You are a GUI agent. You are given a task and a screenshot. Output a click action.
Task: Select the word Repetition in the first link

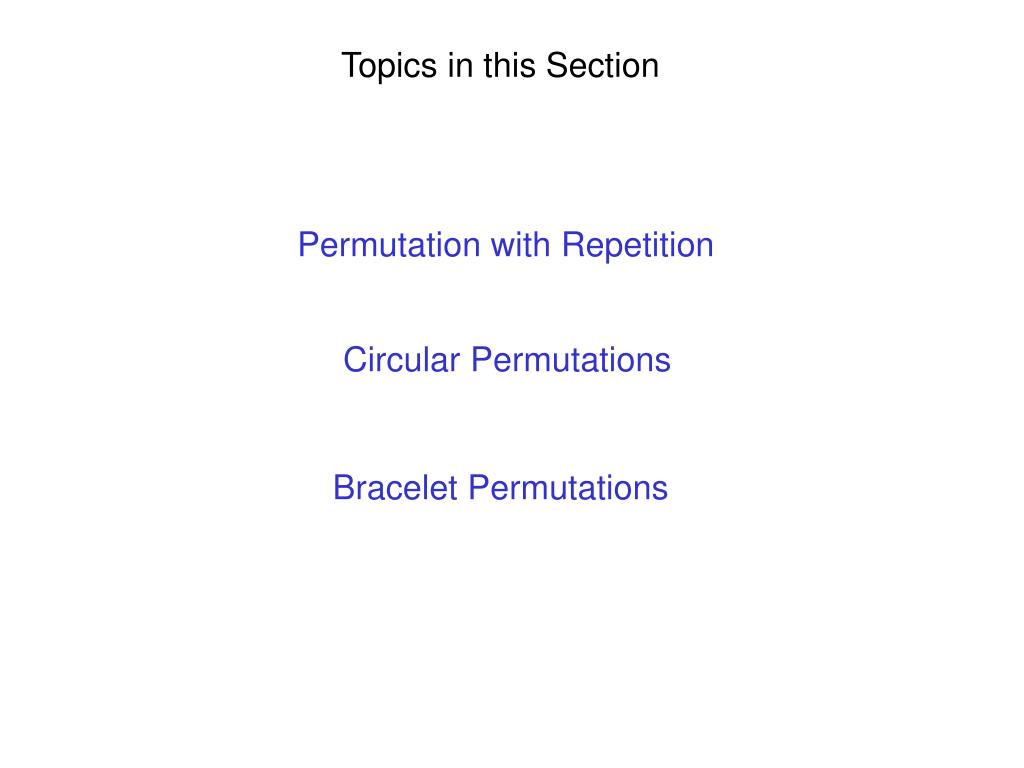click(637, 246)
